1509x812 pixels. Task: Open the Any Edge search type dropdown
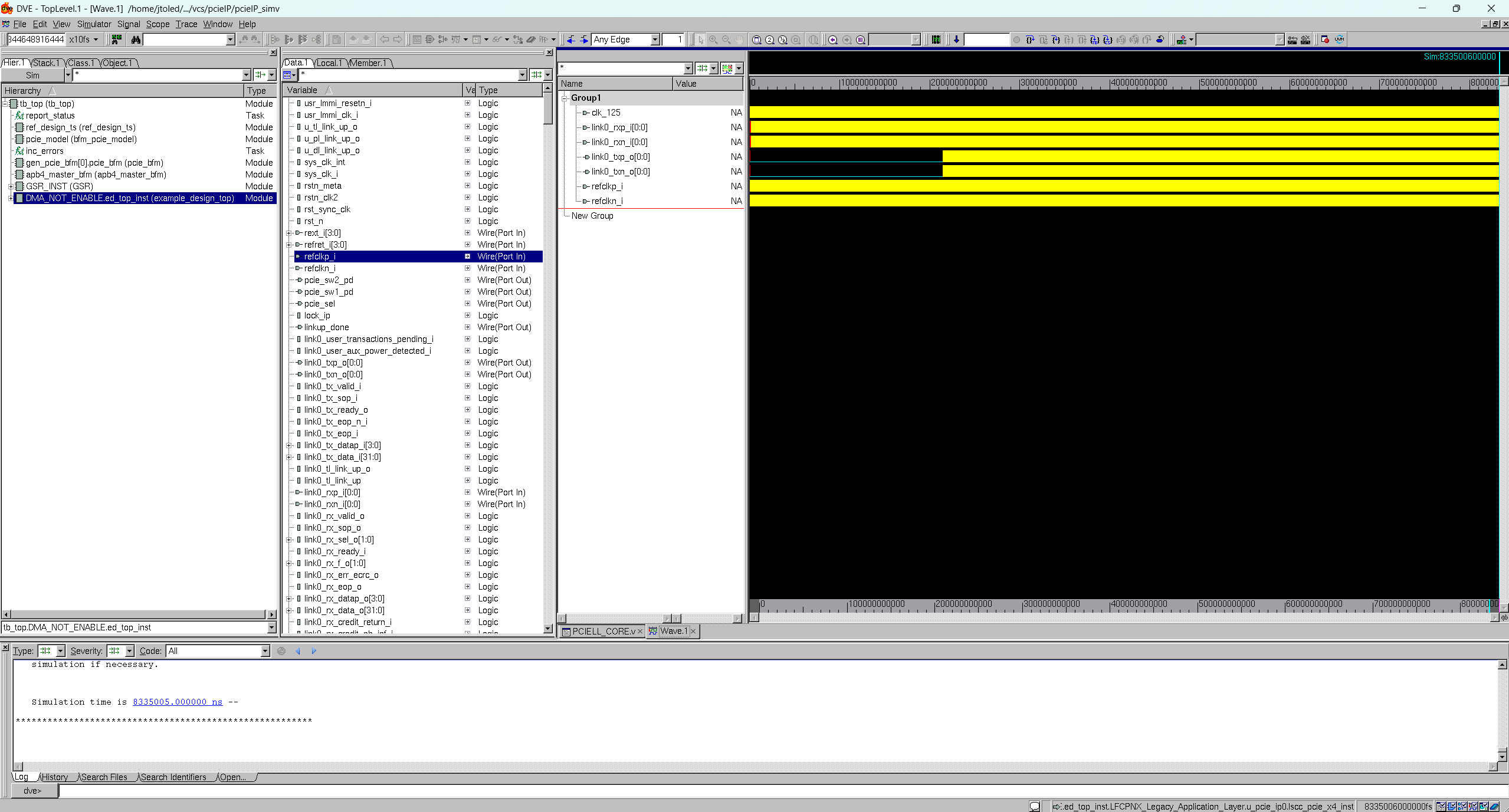coord(655,40)
